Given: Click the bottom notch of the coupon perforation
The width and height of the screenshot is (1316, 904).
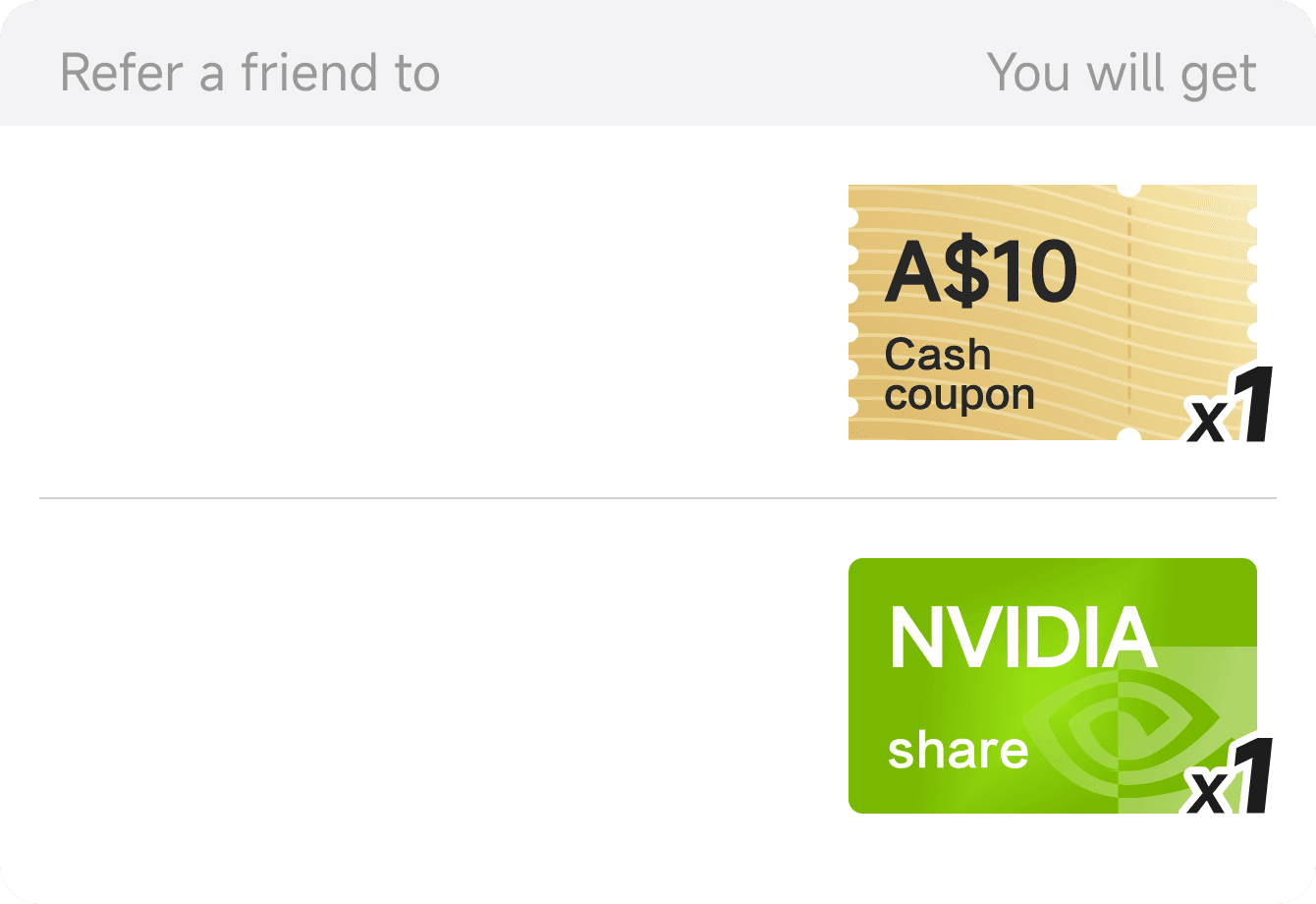Looking at the screenshot, I should [x=1129, y=435].
